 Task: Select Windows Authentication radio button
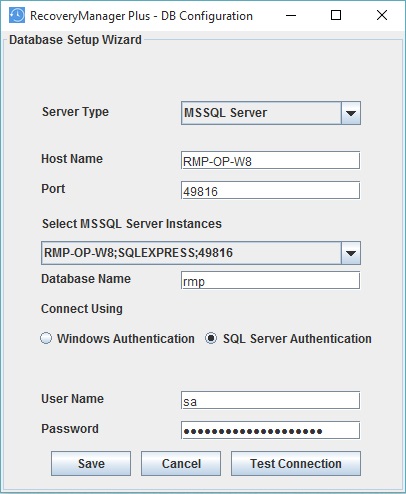pos(46,338)
